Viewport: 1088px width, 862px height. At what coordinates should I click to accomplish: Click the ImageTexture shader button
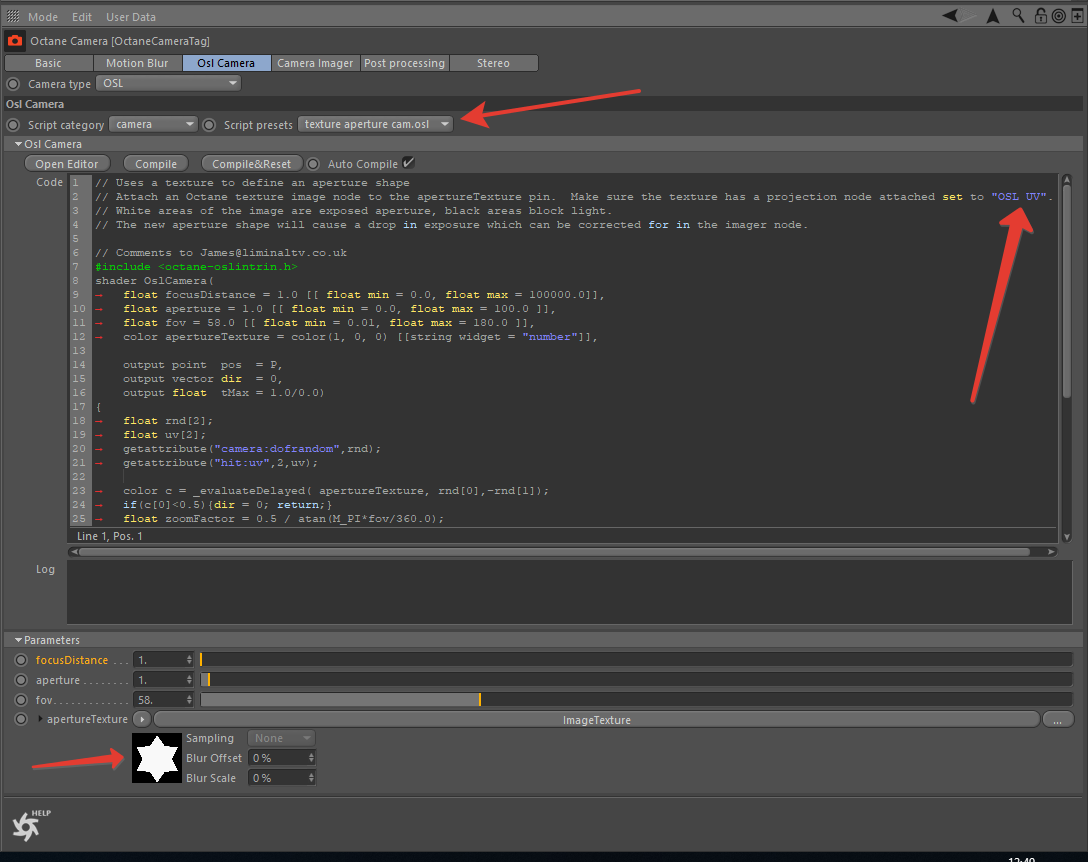597,720
